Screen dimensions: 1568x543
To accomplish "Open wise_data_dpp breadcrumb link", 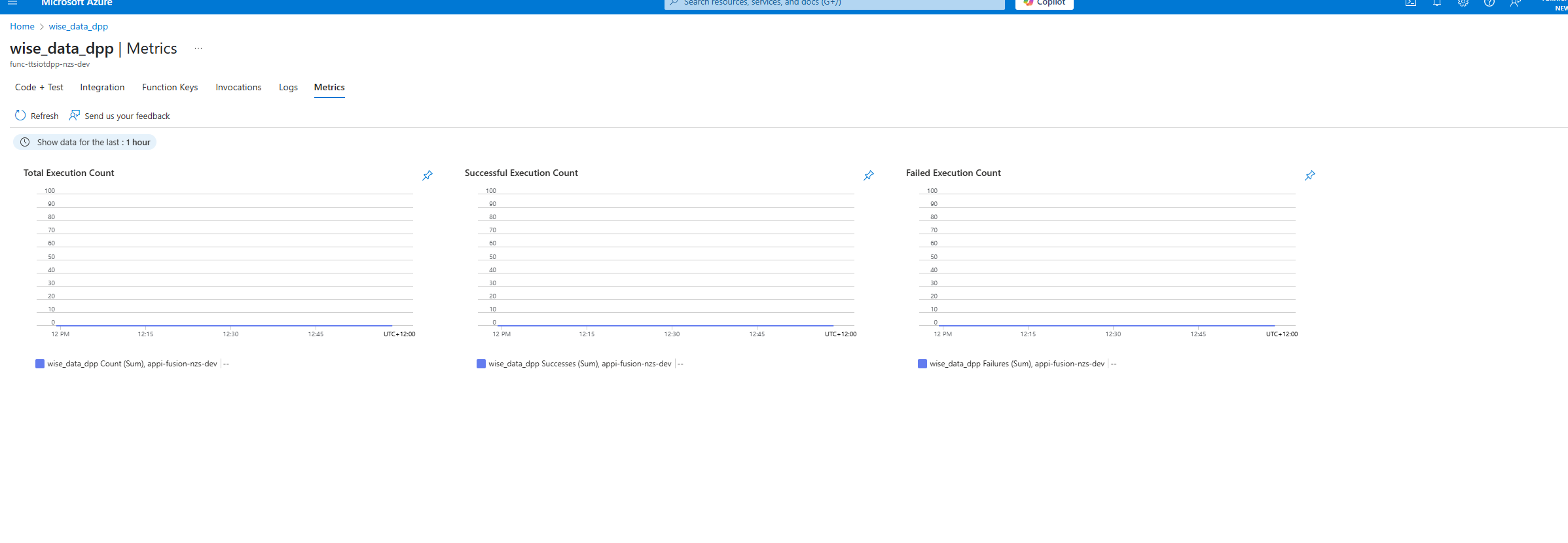I will [78, 26].
